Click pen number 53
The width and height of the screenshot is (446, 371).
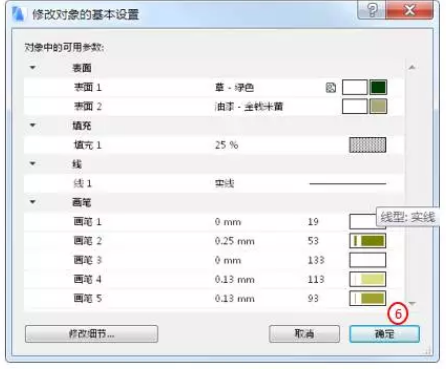coord(313,241)
